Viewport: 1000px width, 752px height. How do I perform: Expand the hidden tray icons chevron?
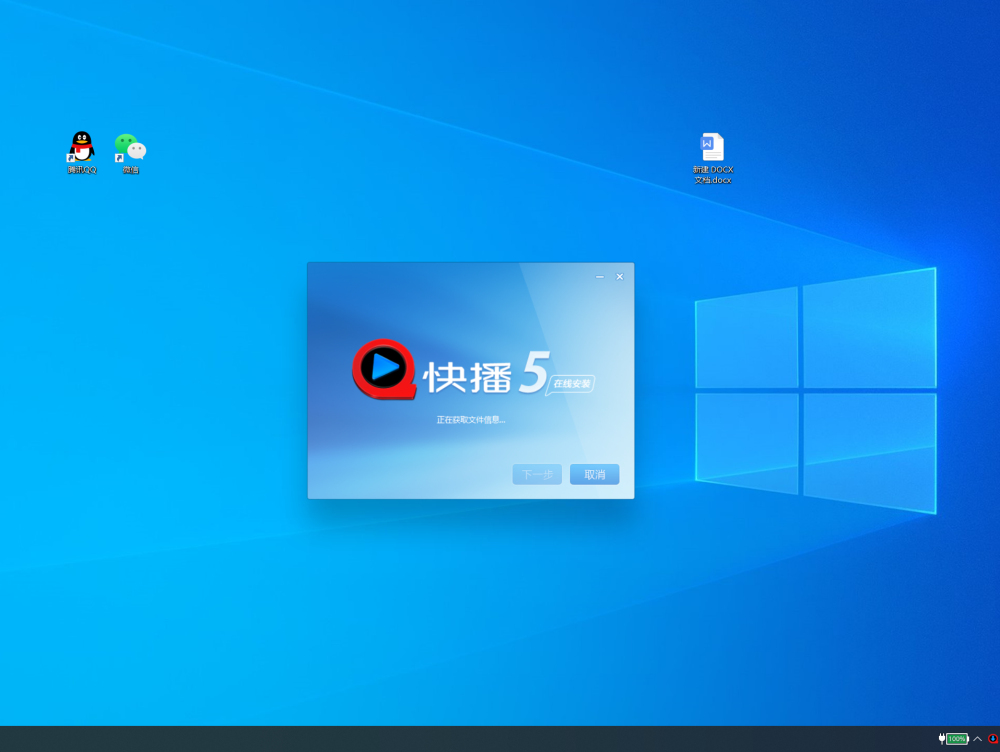978,739
